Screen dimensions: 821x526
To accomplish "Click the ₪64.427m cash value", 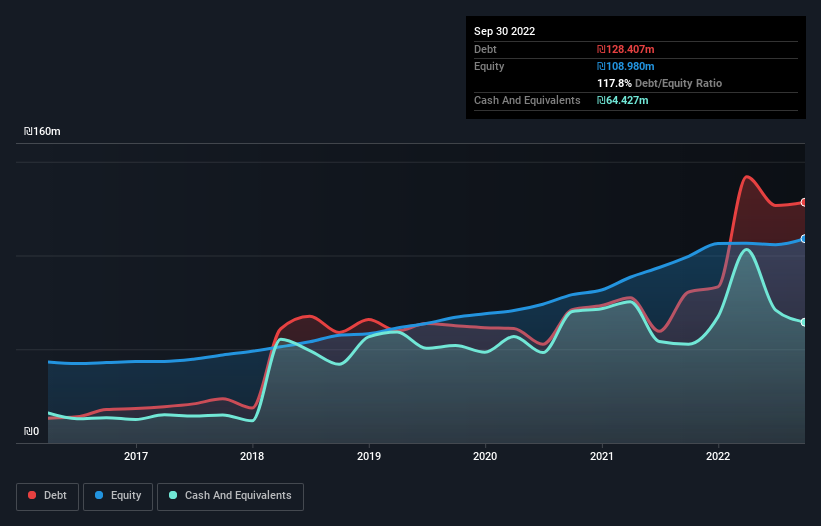I will point(623,100).
